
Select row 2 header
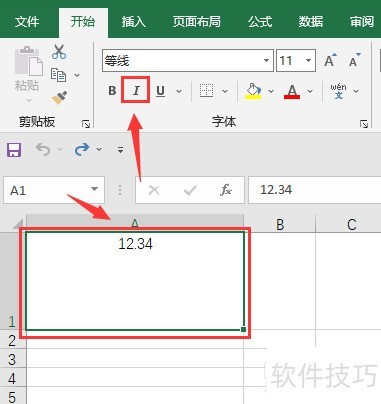click(13, 340)
